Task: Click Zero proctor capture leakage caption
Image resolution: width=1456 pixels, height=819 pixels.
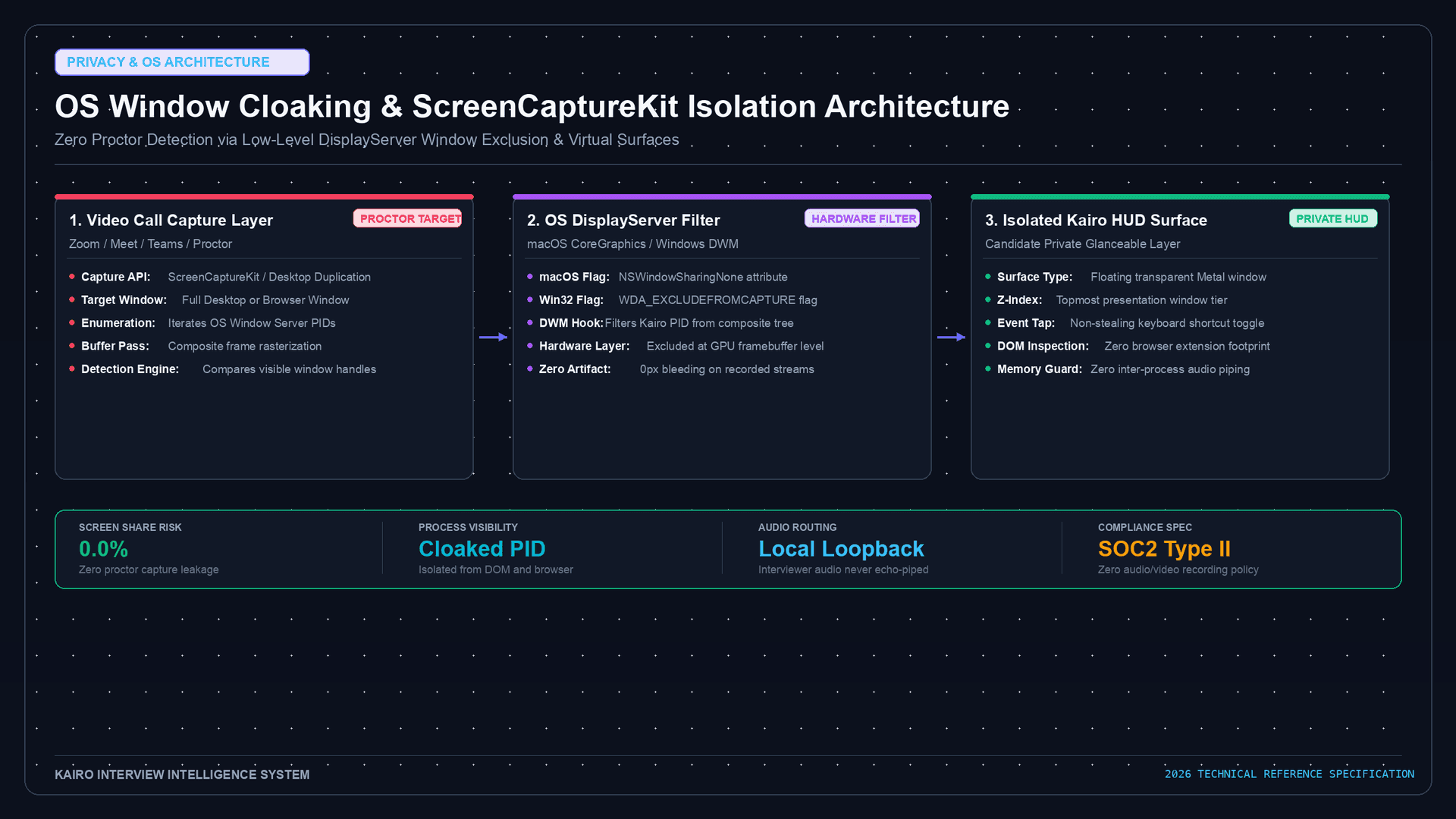Action: pyautogui.click(x=149, y=570)
